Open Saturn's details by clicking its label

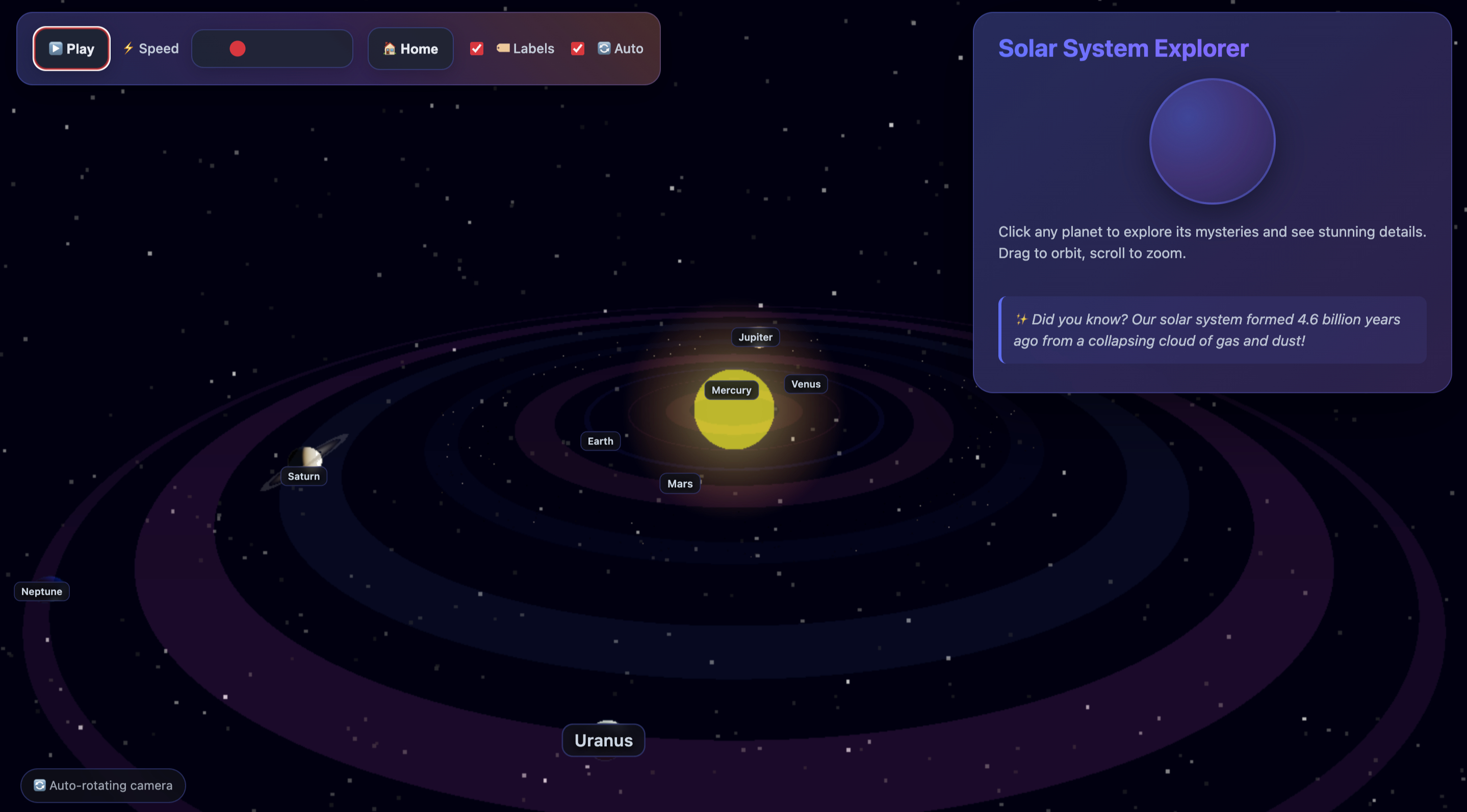pos(303,476)
